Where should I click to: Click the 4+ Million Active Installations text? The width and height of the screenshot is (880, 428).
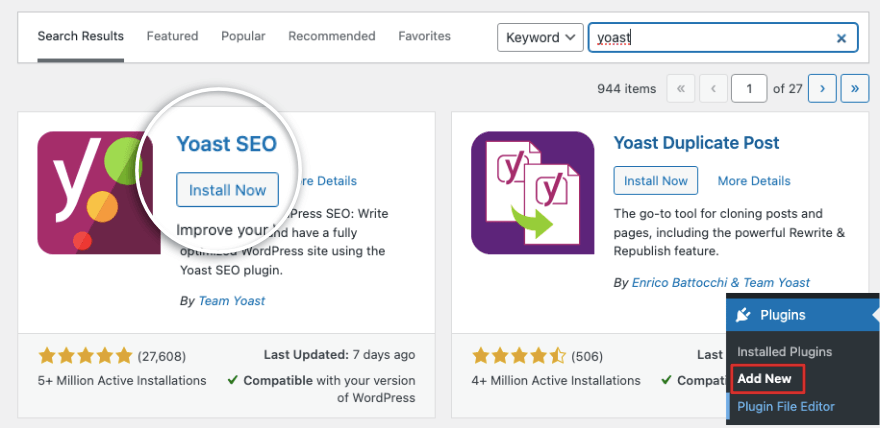pyautogui.click(x=556, y=380)
